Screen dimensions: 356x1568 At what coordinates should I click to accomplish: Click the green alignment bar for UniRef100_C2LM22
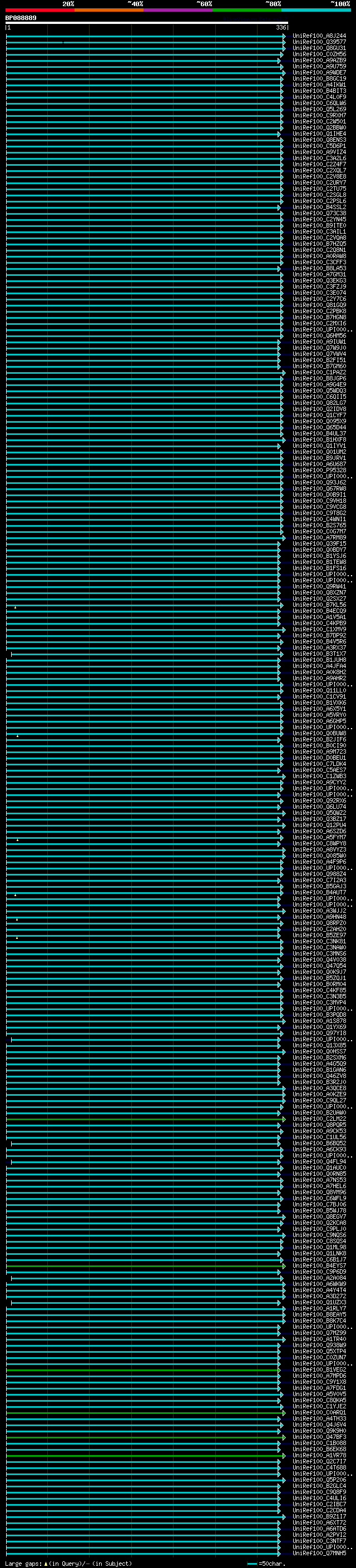click(x=145, y=1119)
